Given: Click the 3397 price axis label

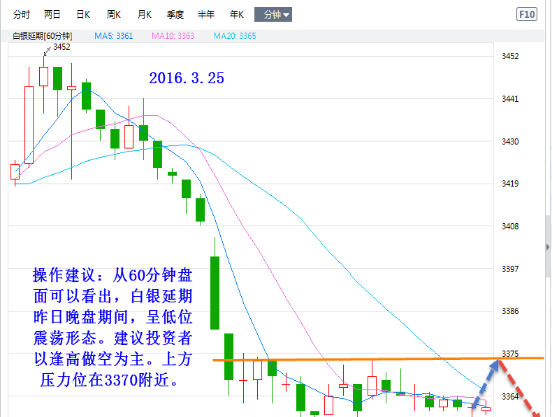Looking at the screenshot, I should [x=510, y=269].
